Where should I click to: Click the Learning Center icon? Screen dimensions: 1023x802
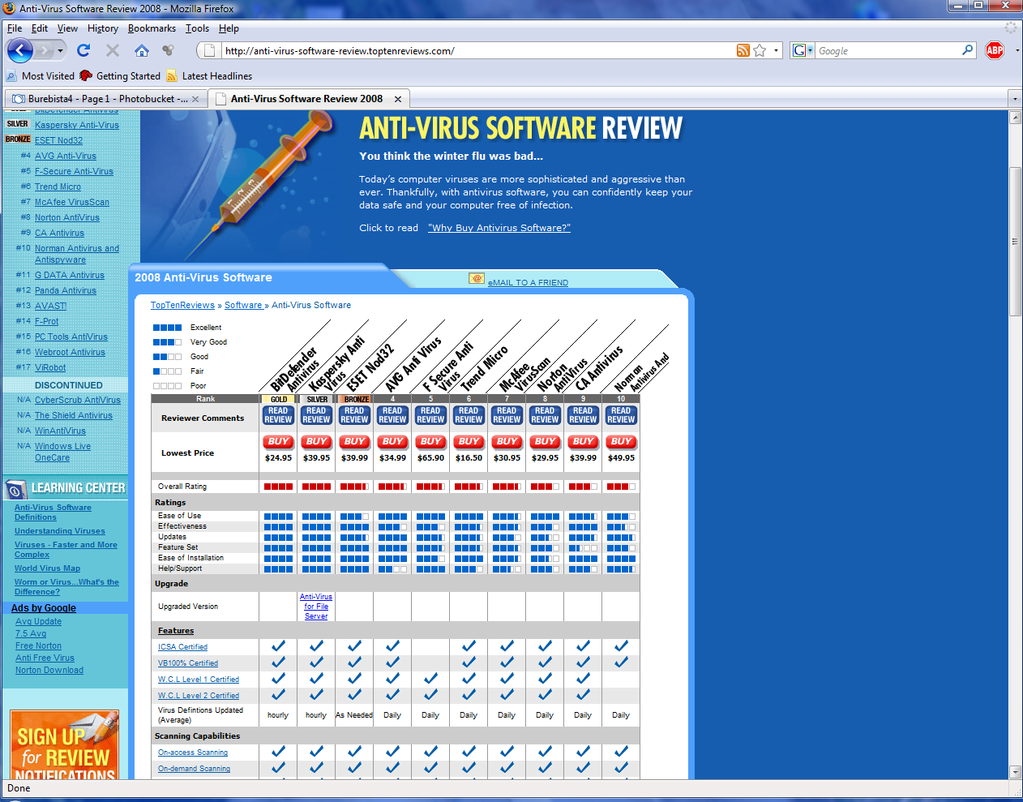pyautogui.click(x=16, y=488)
